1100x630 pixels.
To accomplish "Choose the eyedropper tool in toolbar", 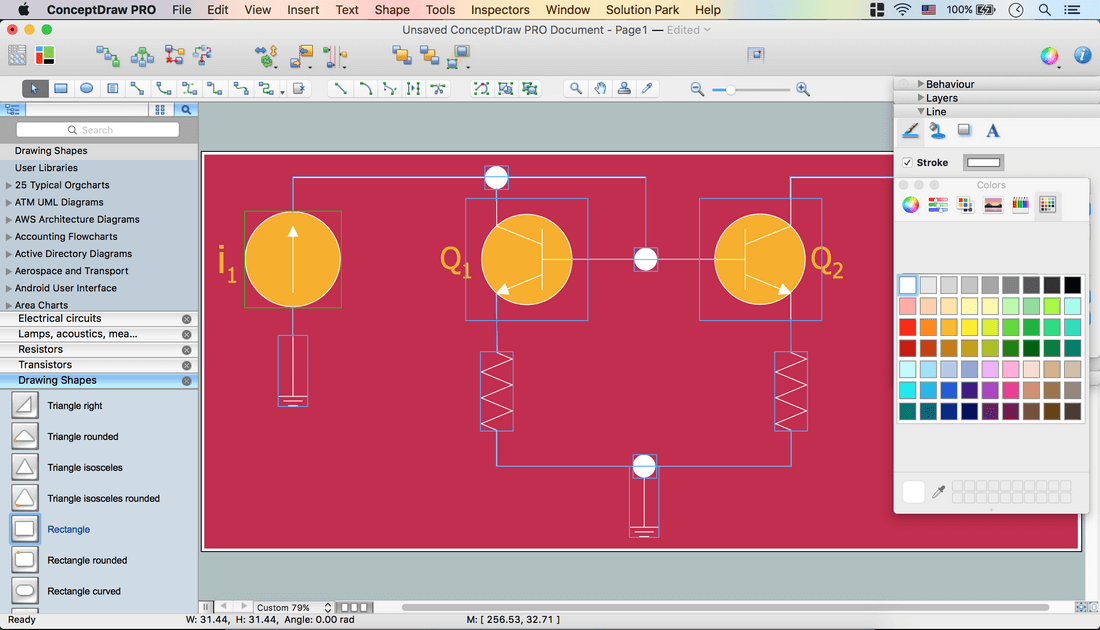I will [x=648, y=88].
